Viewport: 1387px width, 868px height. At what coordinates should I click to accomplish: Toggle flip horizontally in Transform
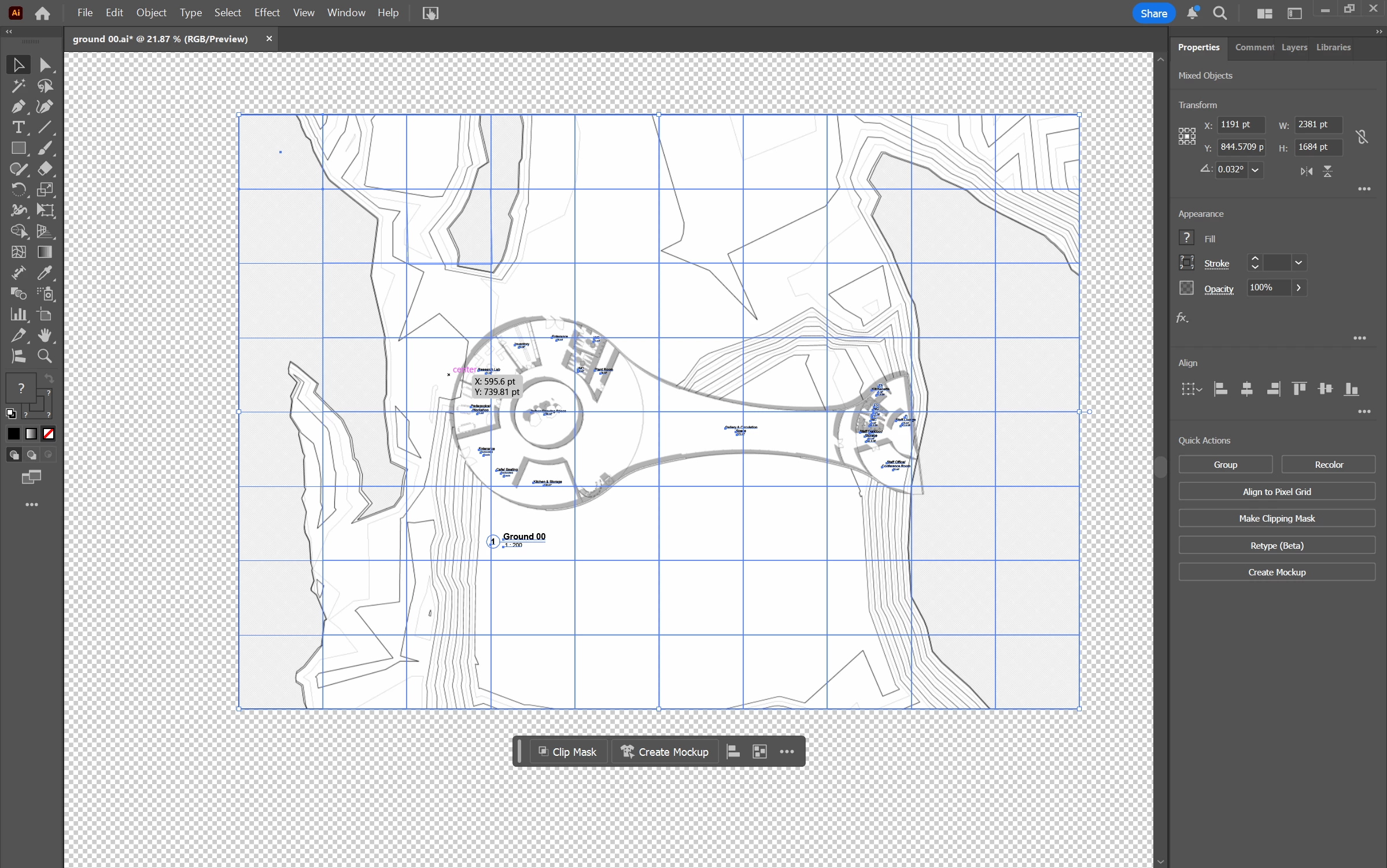coord(1306,171)
